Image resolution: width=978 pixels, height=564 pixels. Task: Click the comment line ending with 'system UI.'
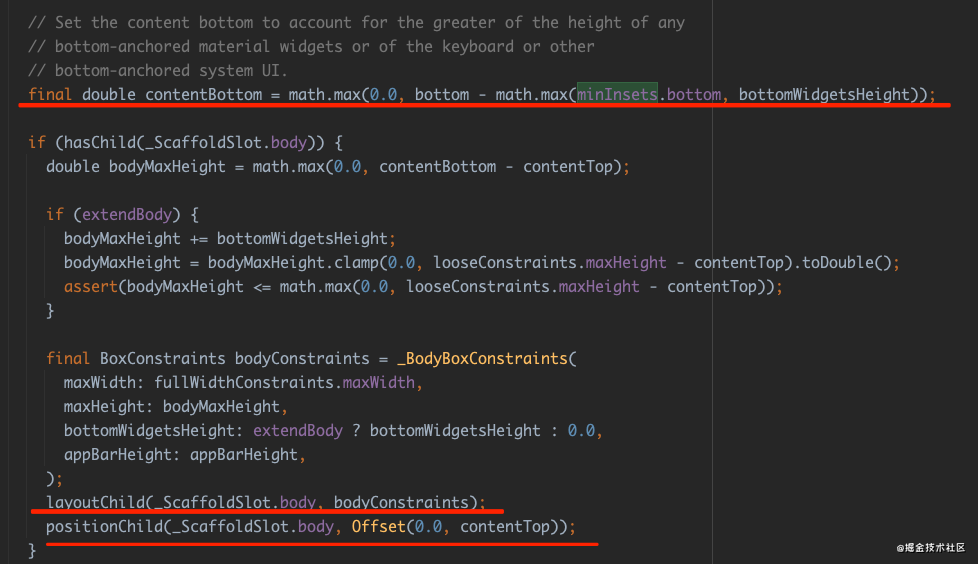point(158,70)
